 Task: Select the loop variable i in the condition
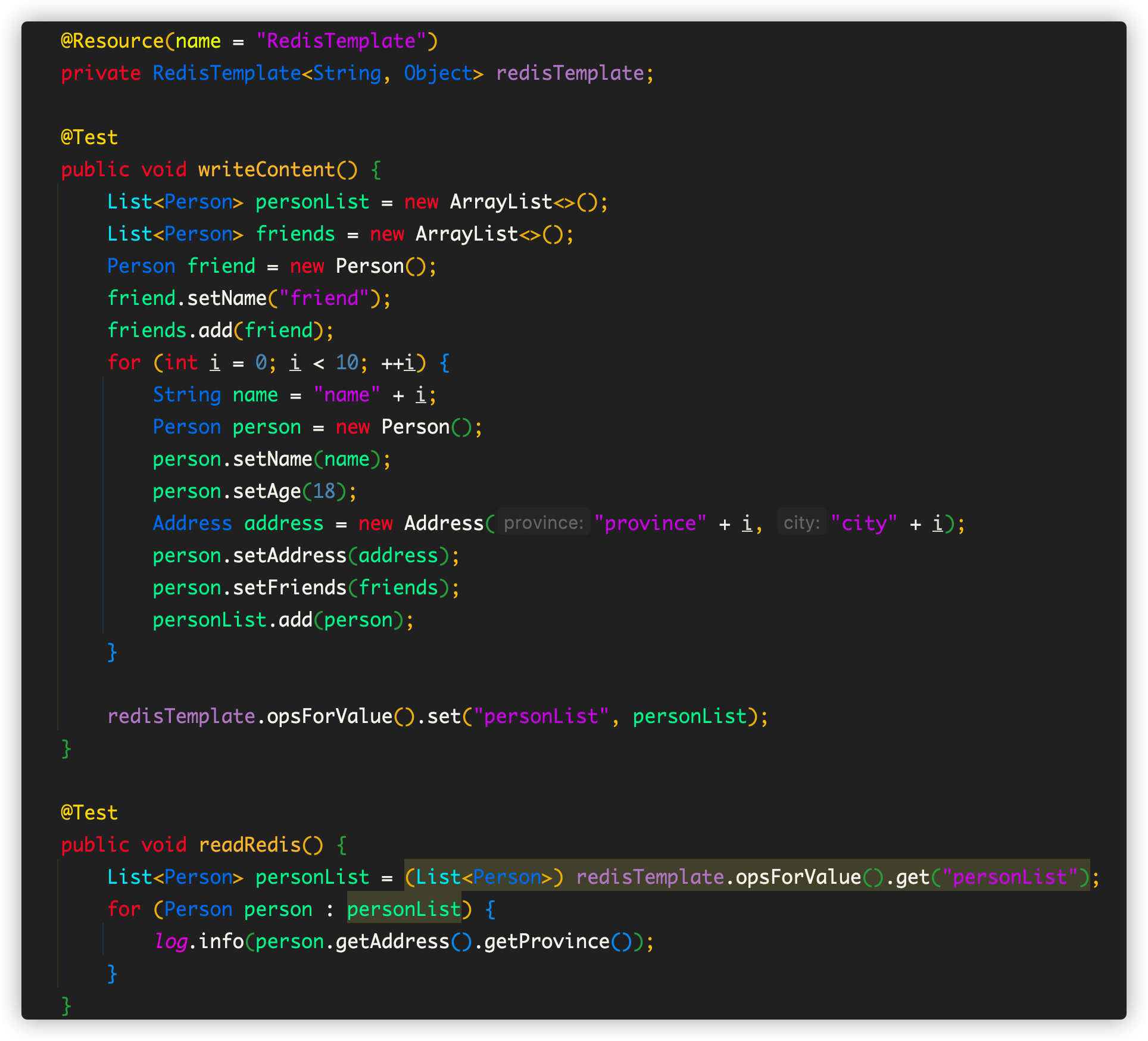pyautogui.click(x=296, y=362)
